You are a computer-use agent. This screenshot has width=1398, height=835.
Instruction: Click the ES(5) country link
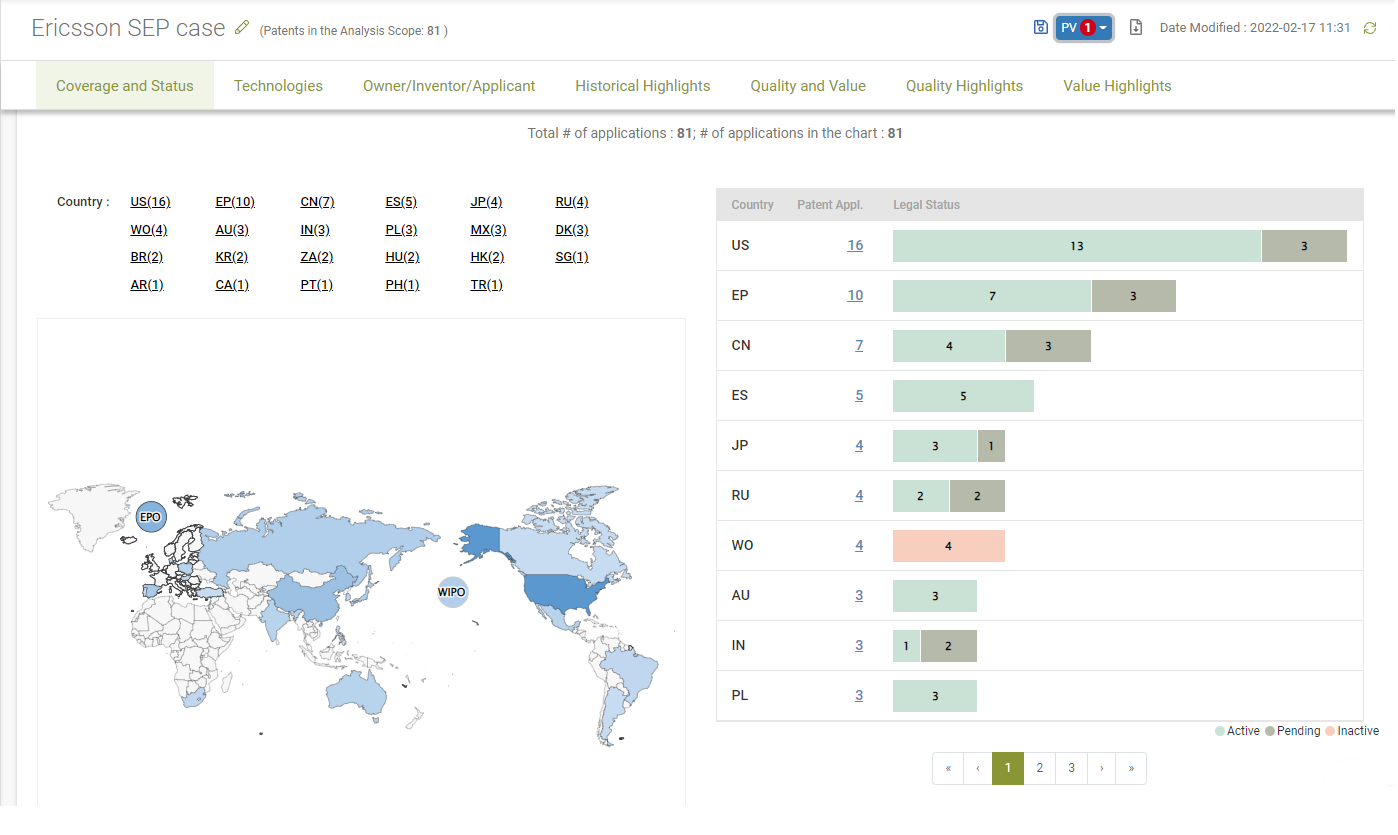pos(401,202)
